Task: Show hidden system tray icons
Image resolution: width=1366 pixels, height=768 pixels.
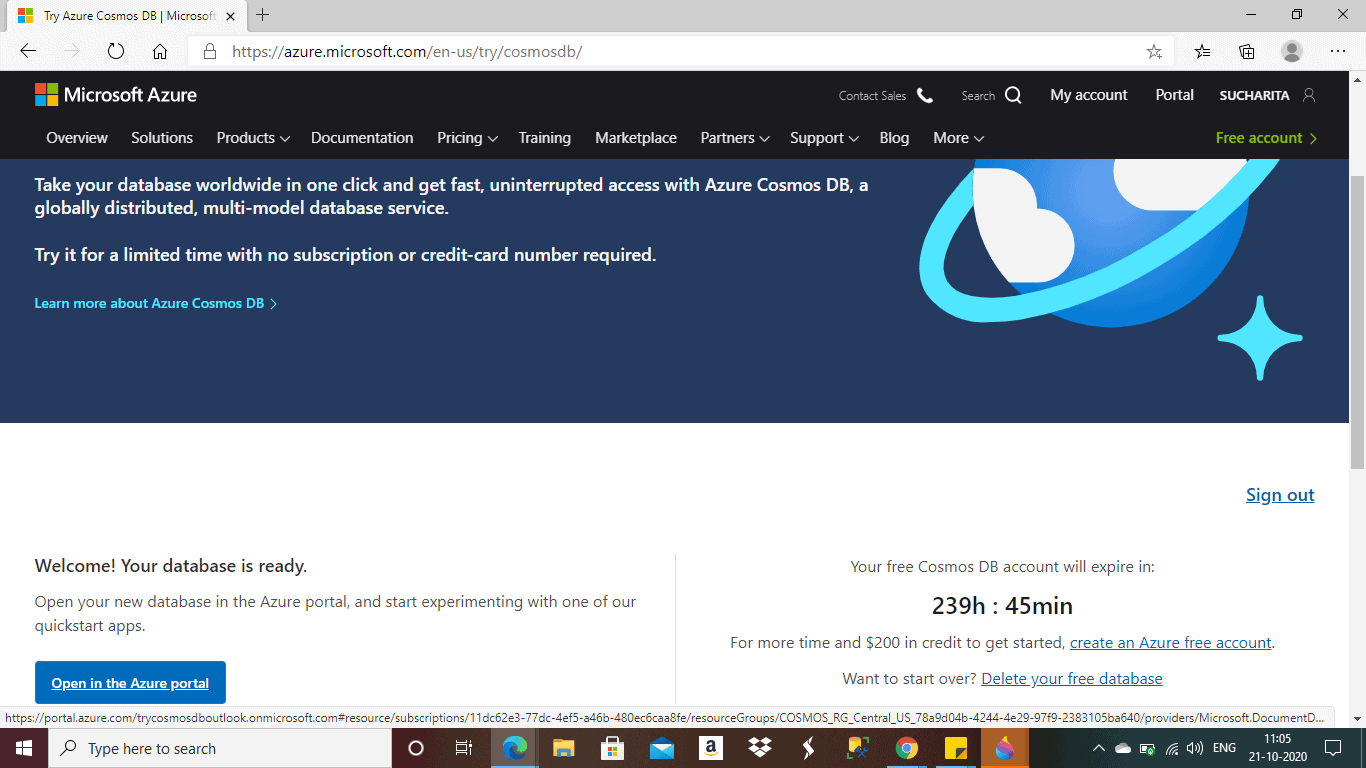Action: click(x=1098, y=748)
